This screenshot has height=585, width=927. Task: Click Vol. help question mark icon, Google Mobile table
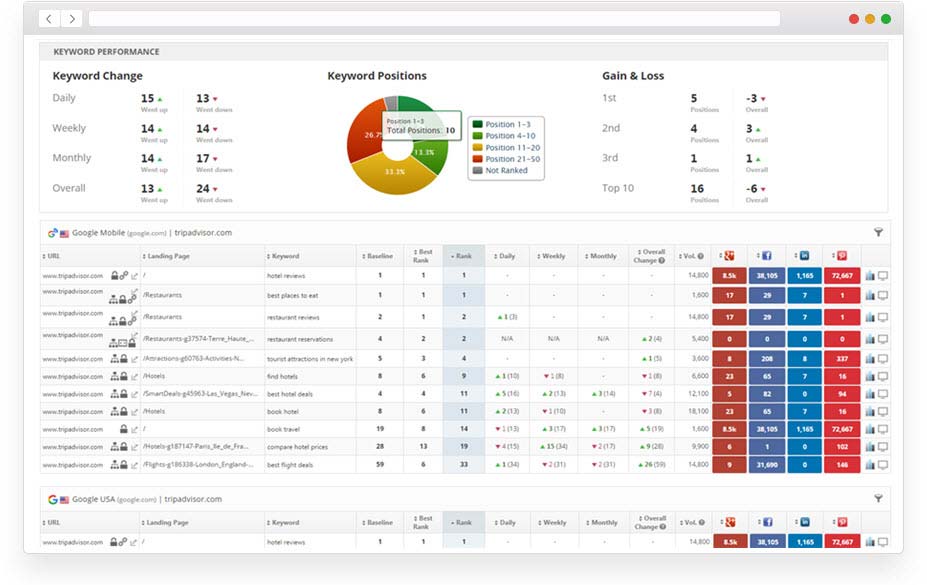pos(700,257)
